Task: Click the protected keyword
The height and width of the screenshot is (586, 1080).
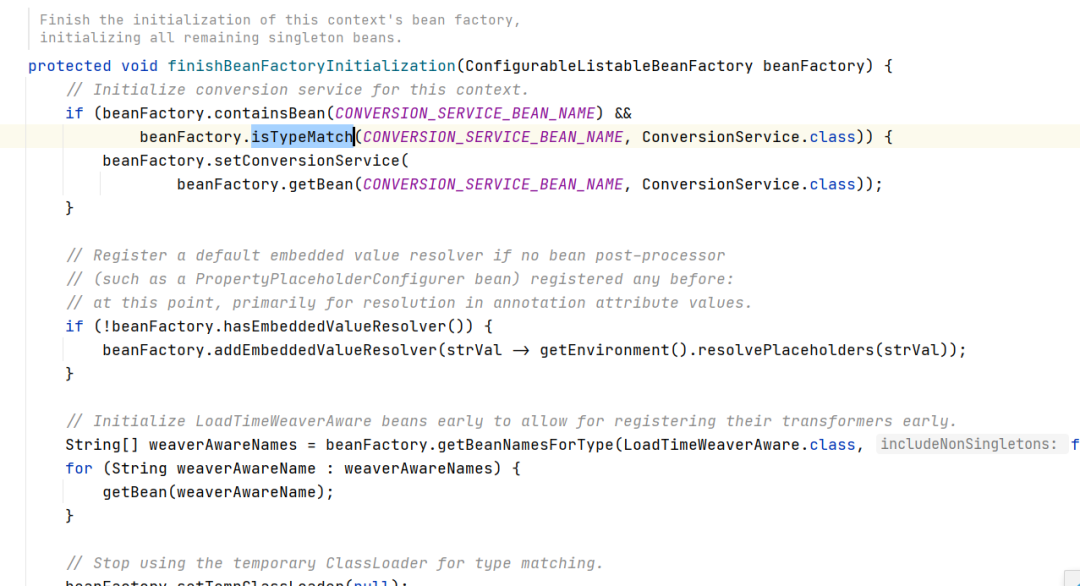Action: [x=70, y=66]
